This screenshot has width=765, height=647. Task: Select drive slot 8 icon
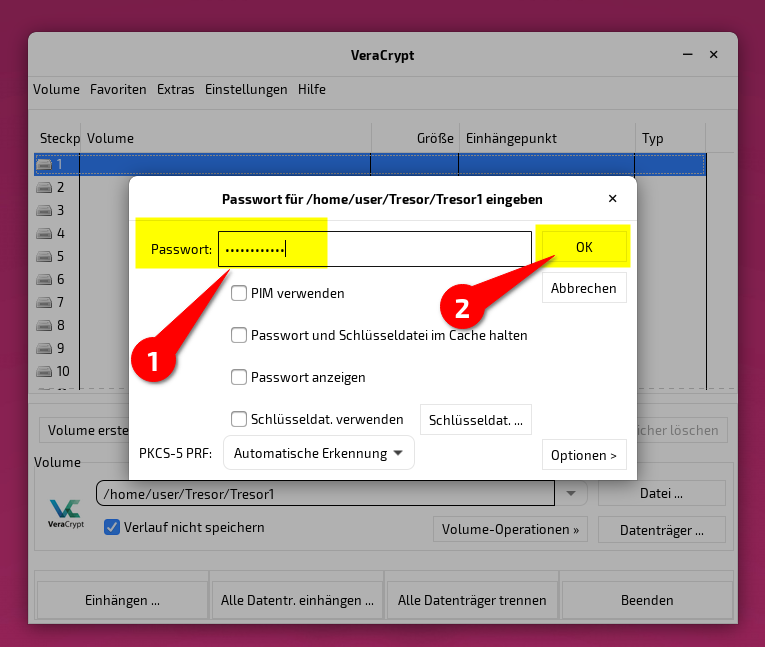pyautogui.click(x=44, y=325)
